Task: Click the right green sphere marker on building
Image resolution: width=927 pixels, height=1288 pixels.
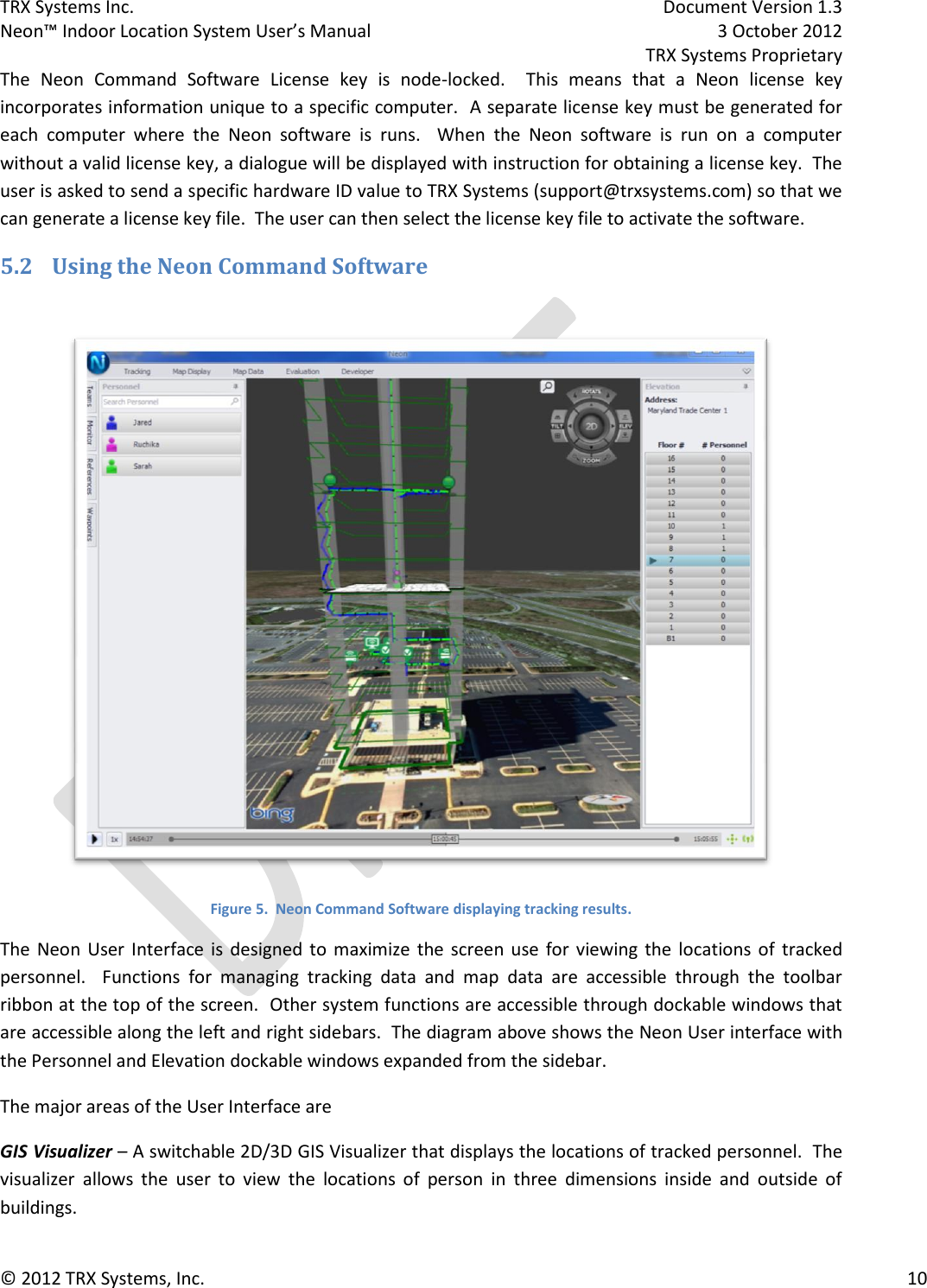Action: tap(448, 482)
